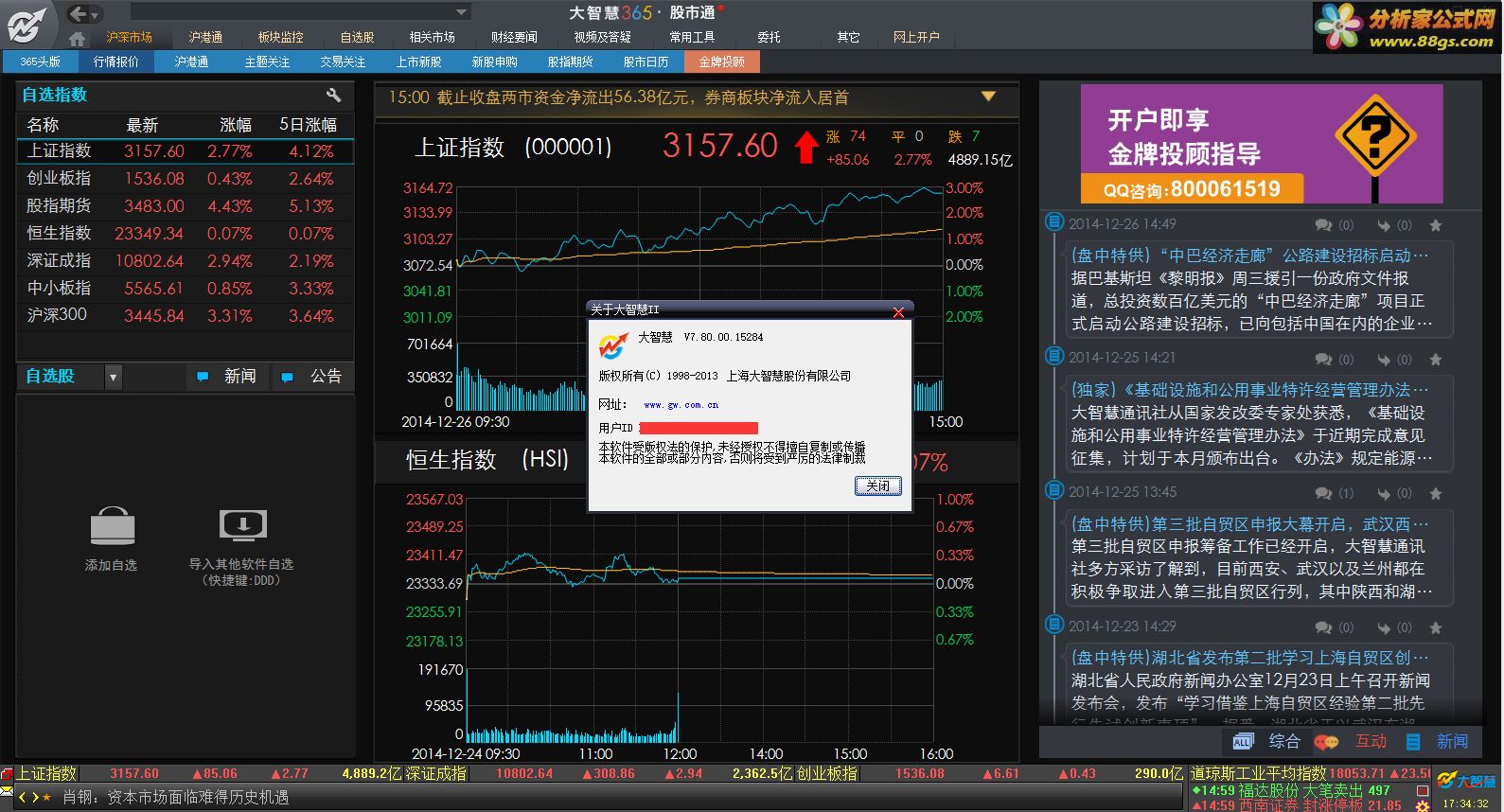
Task: Switch to the 行情报价 tab
Action: [115, 62]
